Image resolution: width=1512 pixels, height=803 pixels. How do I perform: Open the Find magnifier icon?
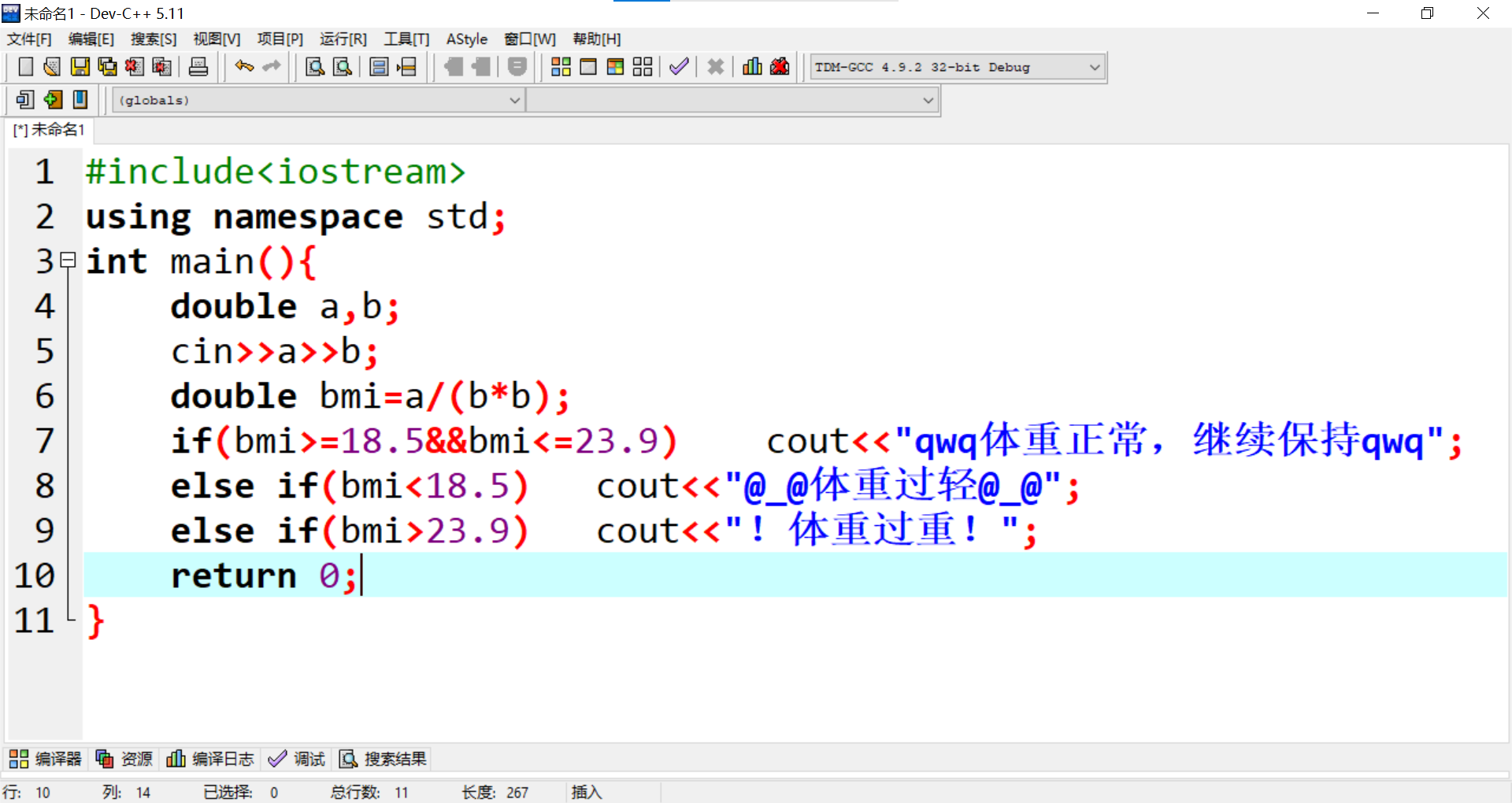point(315,67)
